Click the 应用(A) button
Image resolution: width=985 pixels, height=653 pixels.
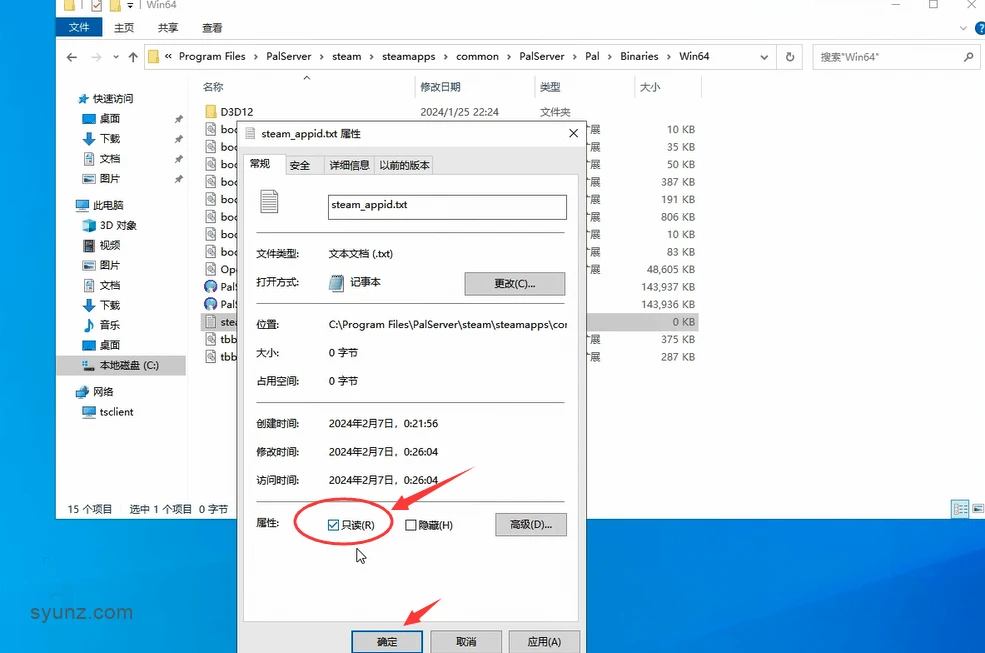tap(544, 642)
